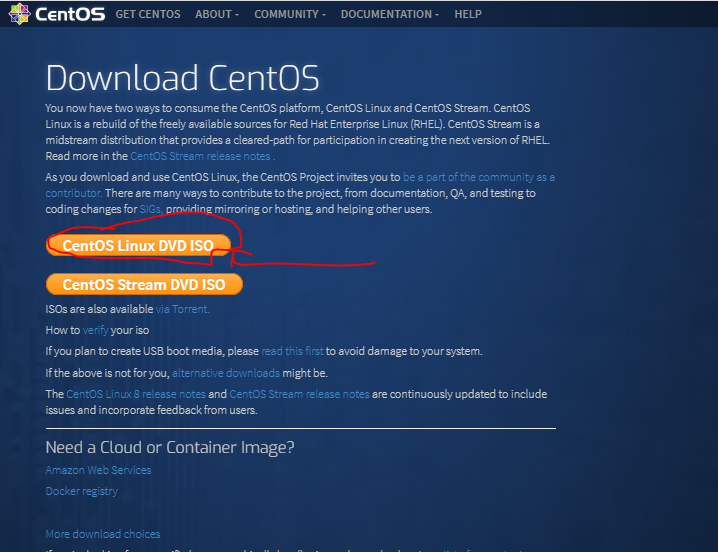Image resolution: width=718 pixels, height=552 pixels.
Task: Open the Docker registry link
Action: [82, 491]
